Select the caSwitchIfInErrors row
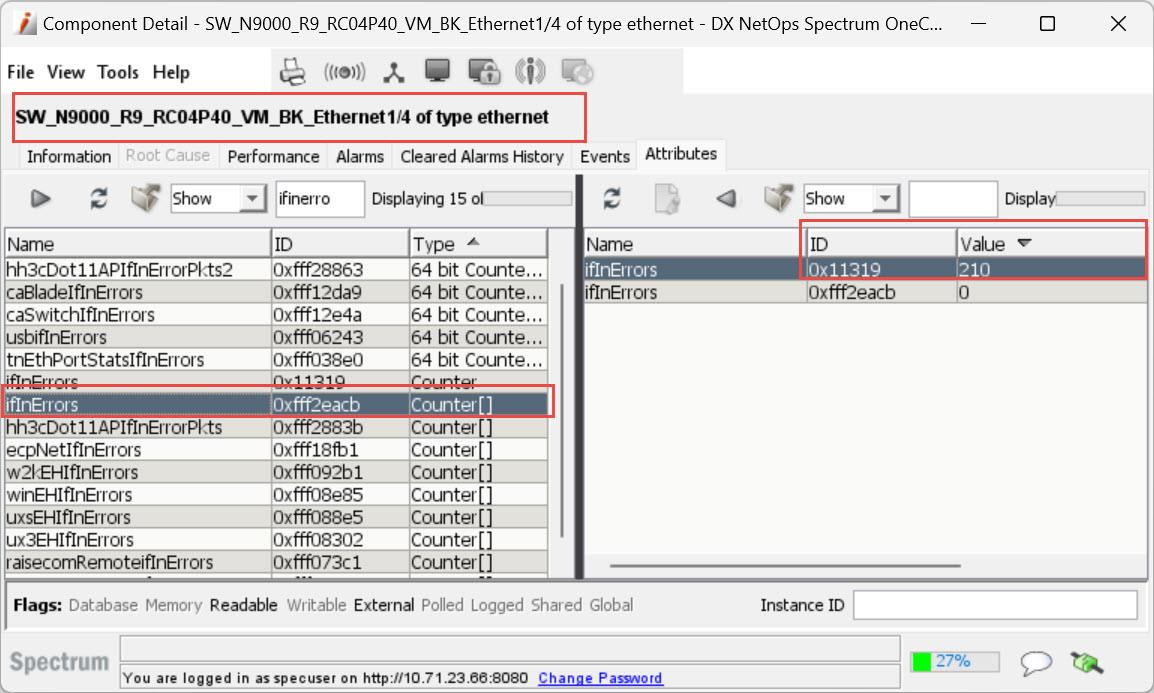Viewport: 1154px width, 693px height. click(x=276, y=315)
